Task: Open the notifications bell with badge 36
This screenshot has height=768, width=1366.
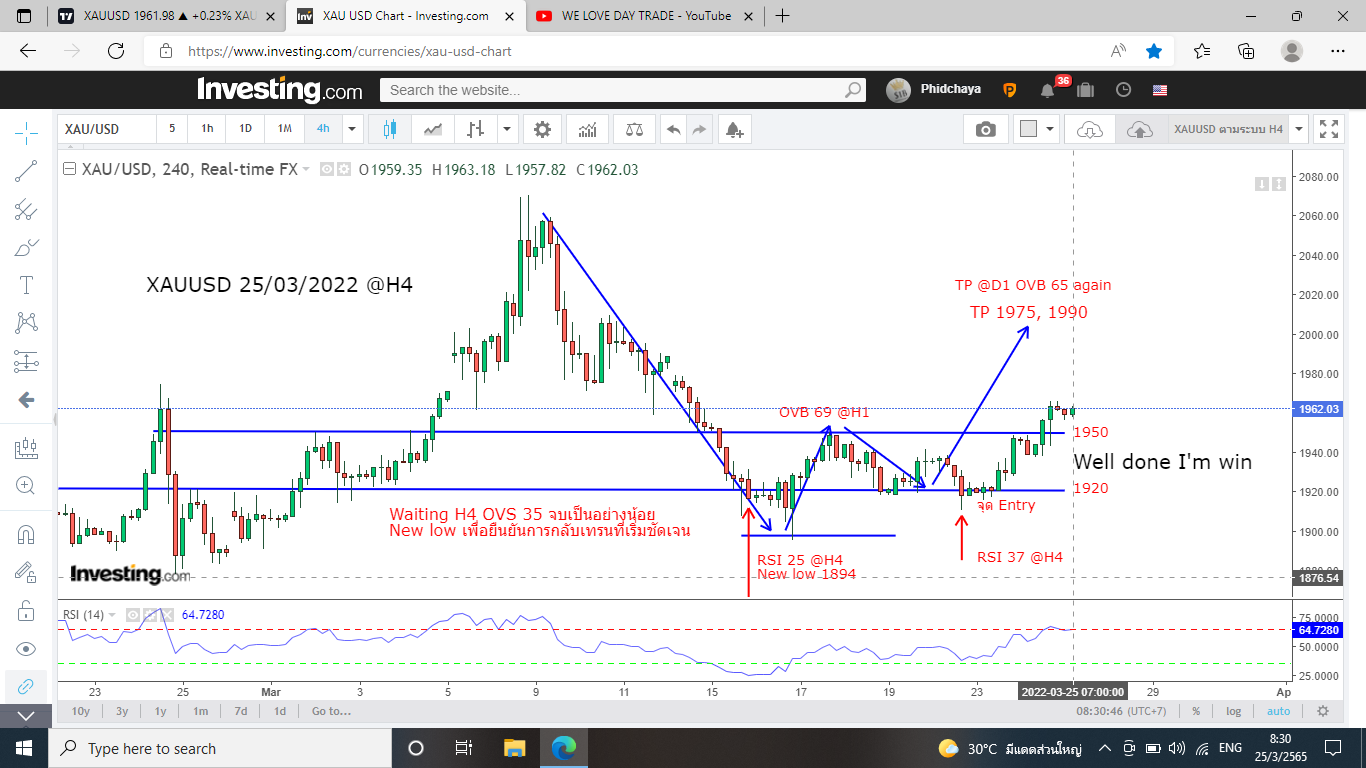Action: click(x=1047, y=90)
